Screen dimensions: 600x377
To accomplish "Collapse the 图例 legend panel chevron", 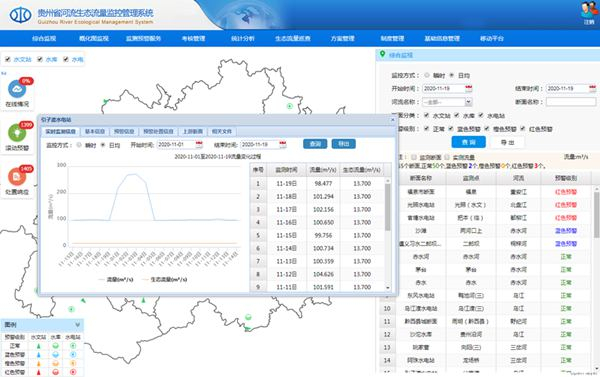I will 78,325.
